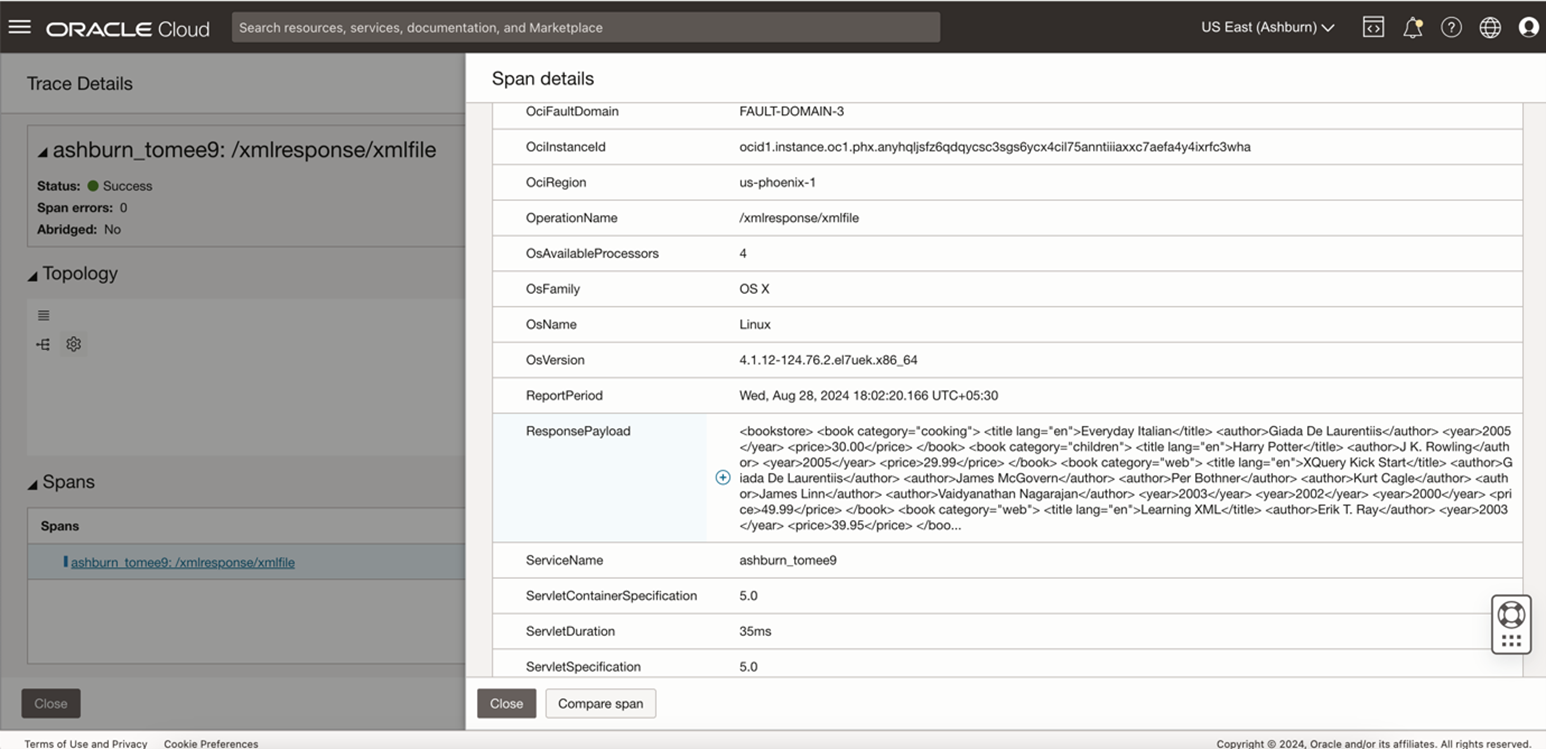
Task: Click the search resources and services field
Action: pos(586,27)
